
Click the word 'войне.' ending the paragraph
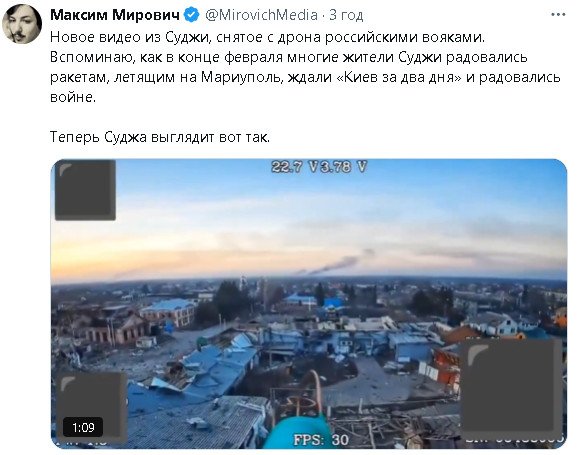[x=73, y=97]
